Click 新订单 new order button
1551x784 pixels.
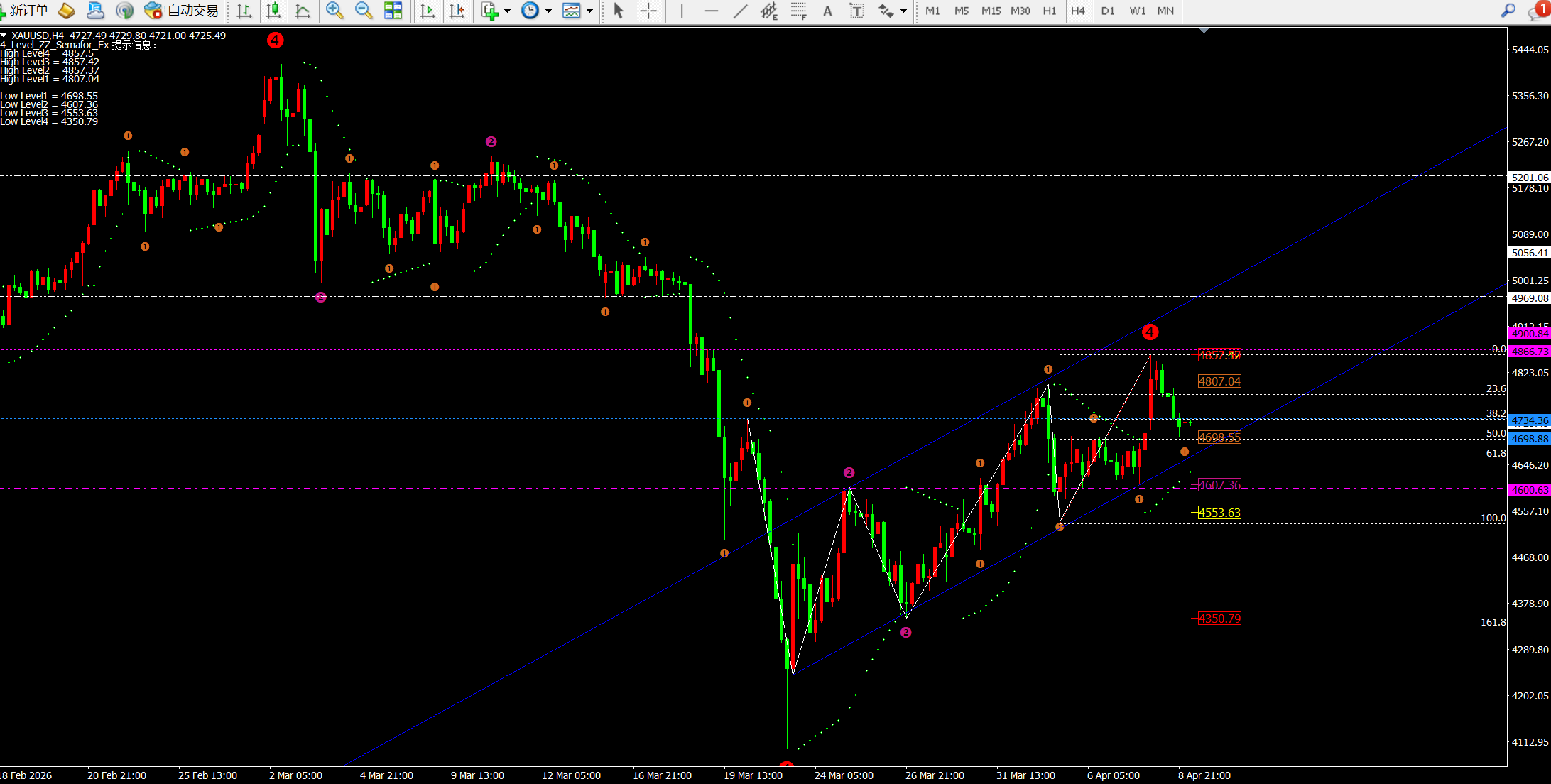point(26,11)
